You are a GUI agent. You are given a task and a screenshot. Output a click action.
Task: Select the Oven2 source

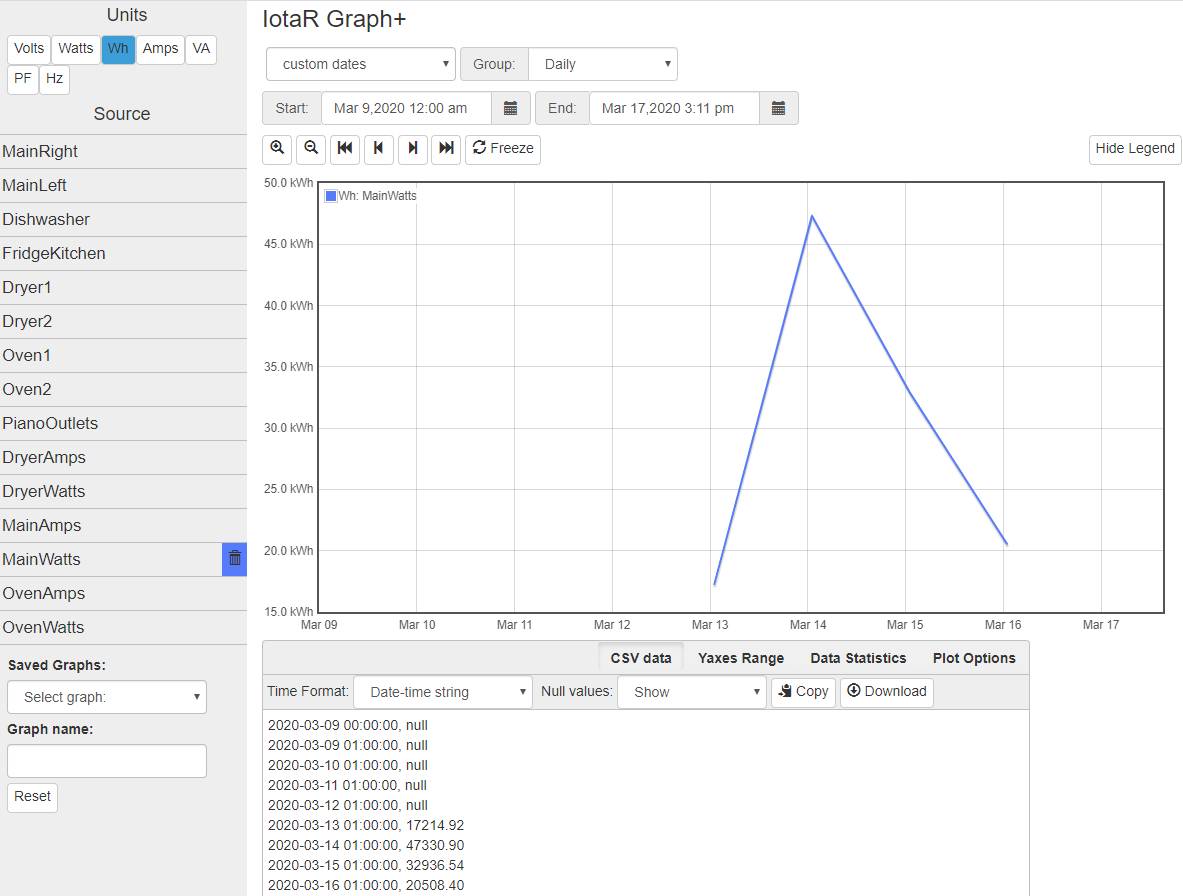point(124,389)
